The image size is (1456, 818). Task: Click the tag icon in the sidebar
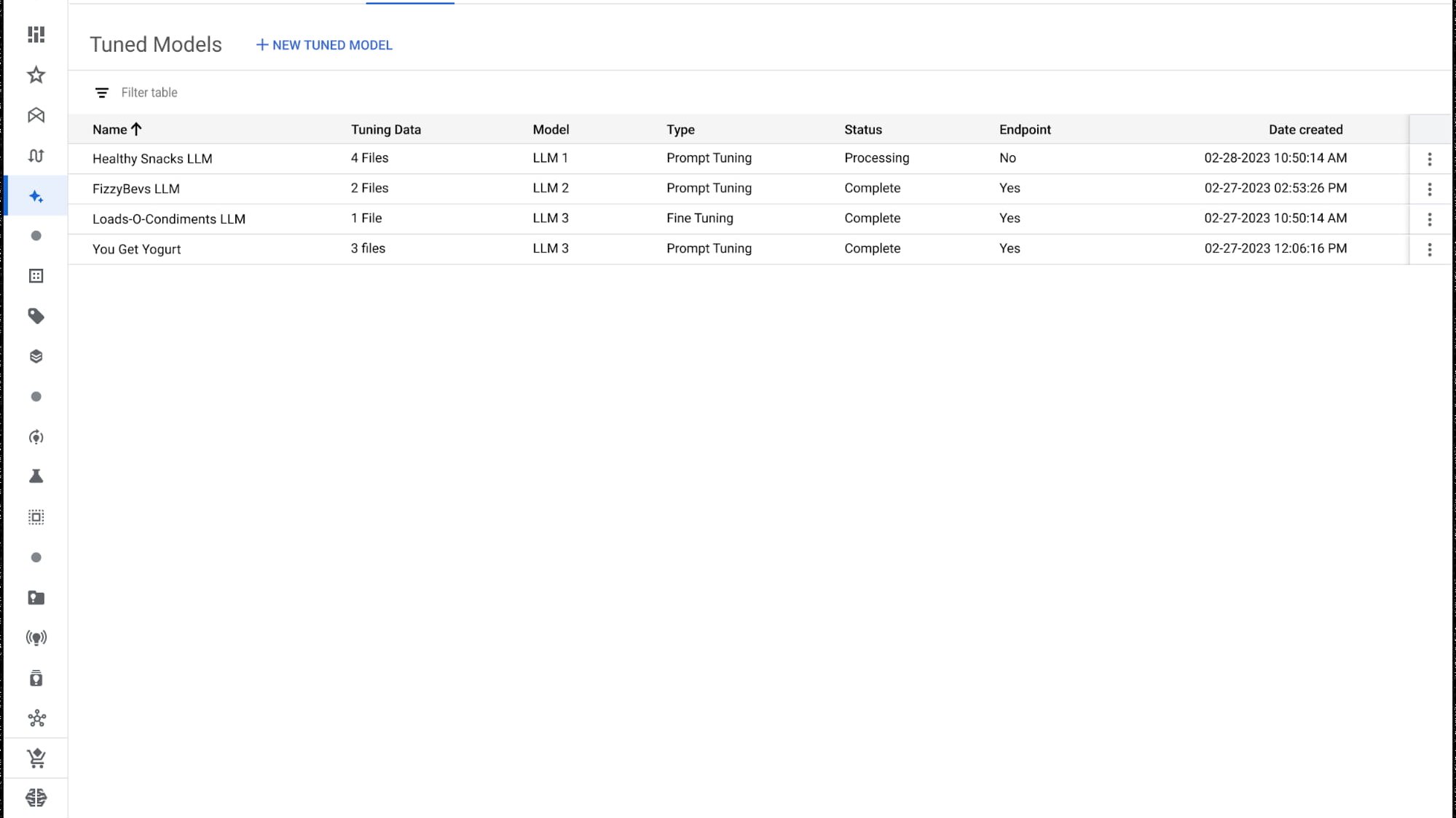tap(36, 316)
